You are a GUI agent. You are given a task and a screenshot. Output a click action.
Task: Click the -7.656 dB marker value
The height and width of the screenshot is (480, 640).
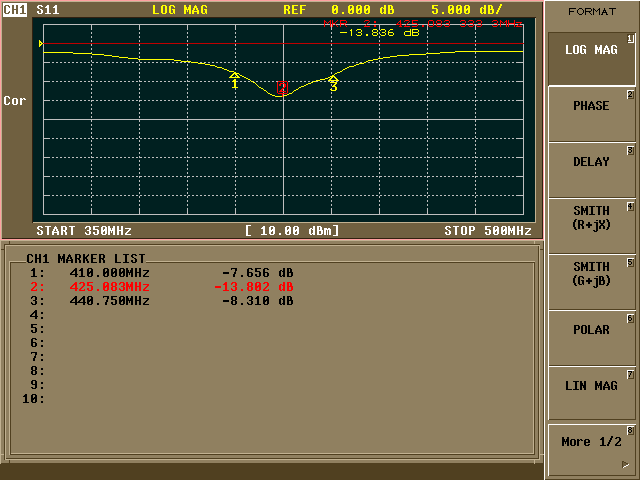point(258,273)
